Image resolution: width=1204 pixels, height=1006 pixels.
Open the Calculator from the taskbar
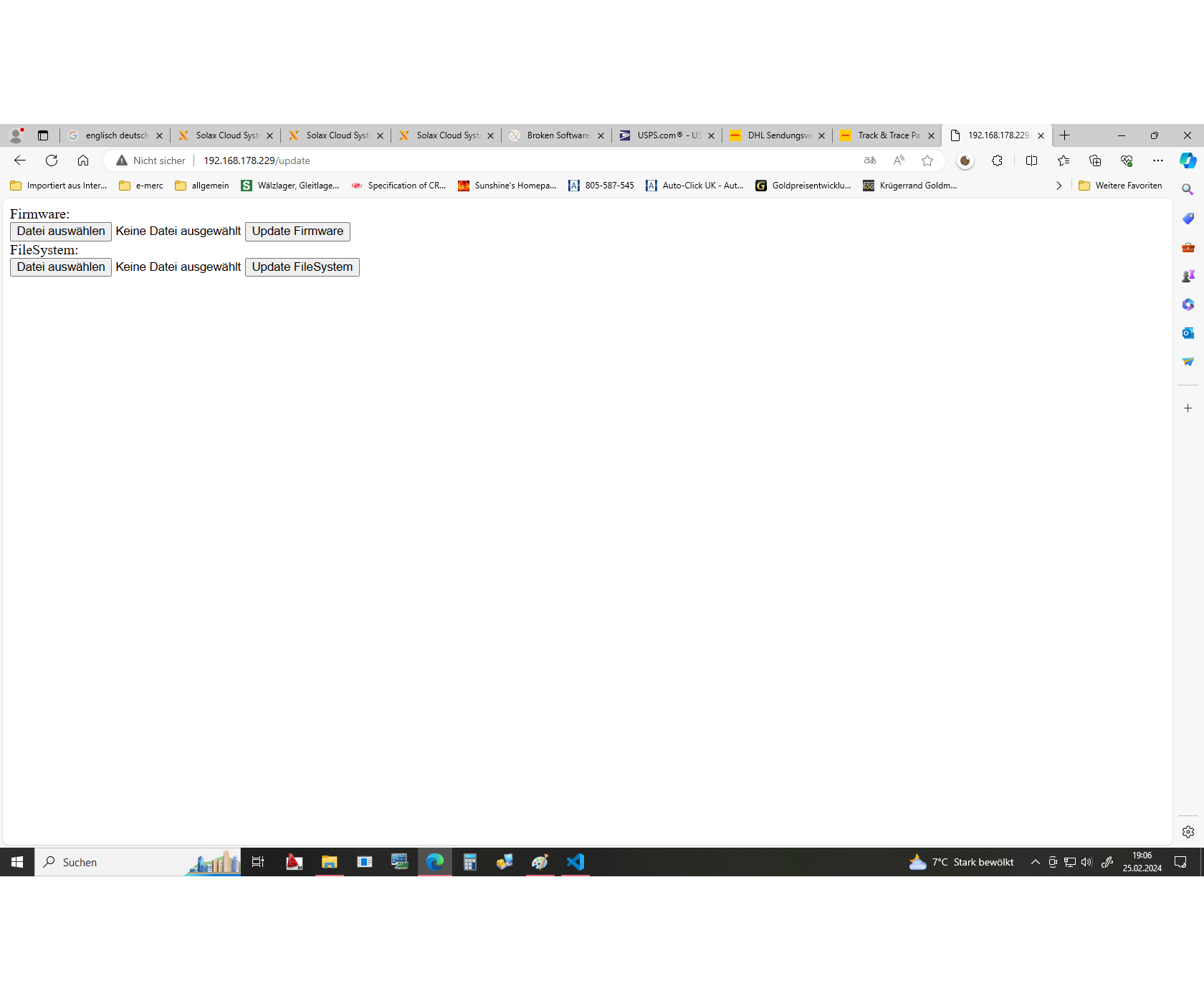pyautogui.click(x=470, y=862)
